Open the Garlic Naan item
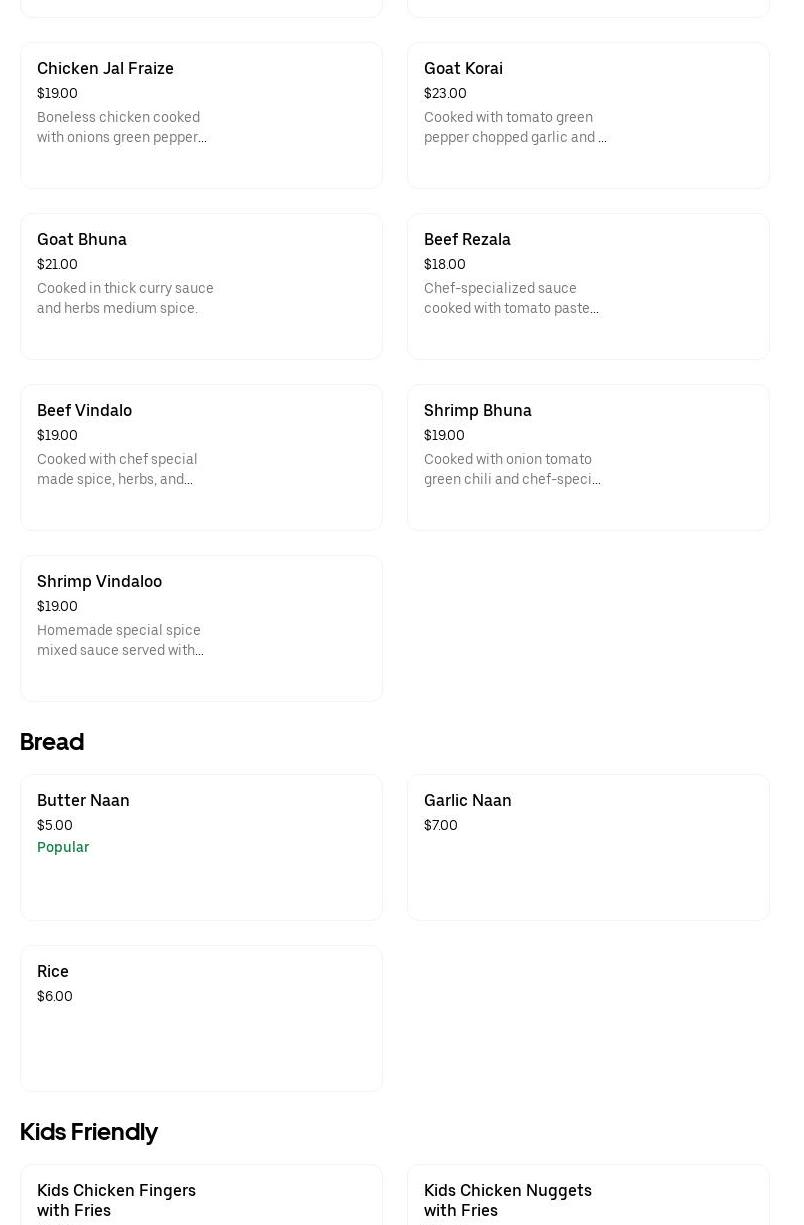This screenshot has width=804, height=1225. pyautogui.click(x=467, y=801)
